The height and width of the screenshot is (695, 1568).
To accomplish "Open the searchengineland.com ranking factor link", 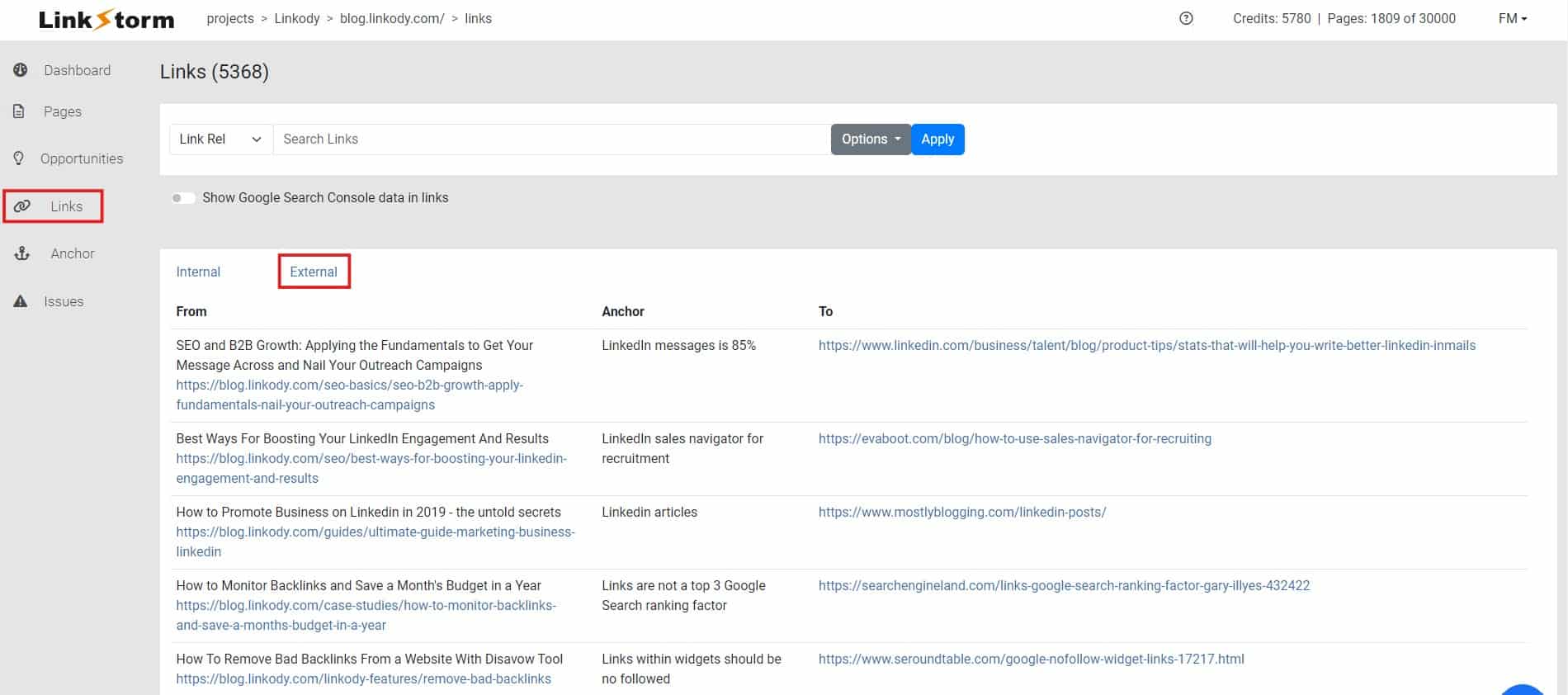I will pos(1064,585).
